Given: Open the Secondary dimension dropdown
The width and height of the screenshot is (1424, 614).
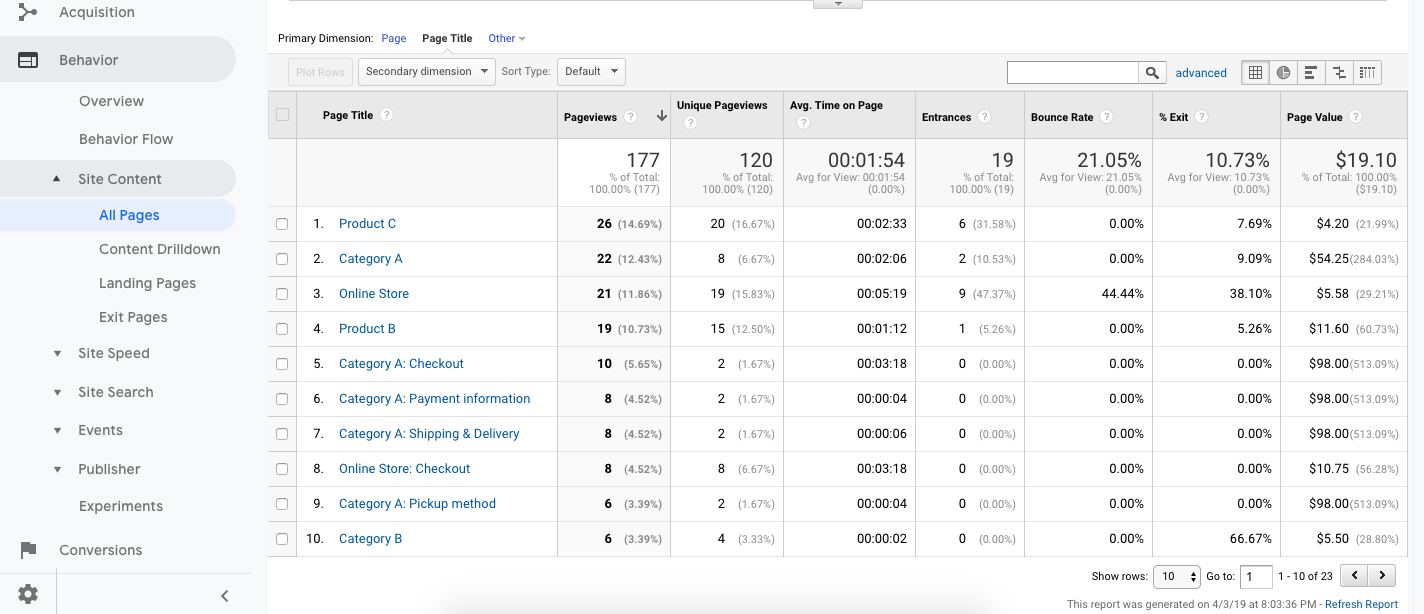Looking at the screenshot, I should (427, 72).
